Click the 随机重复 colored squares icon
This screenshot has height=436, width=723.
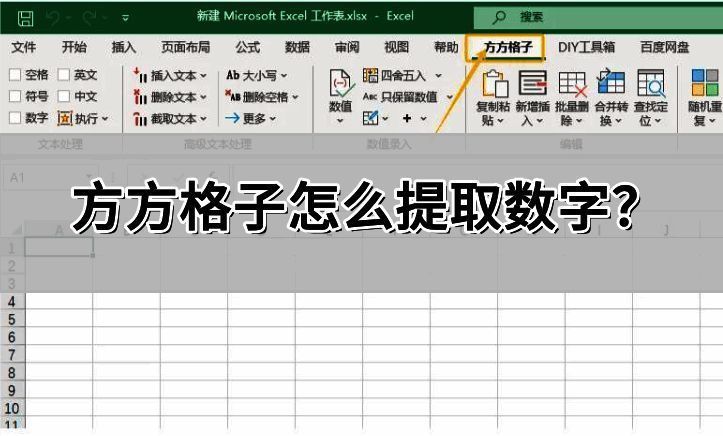pos(705,82)
